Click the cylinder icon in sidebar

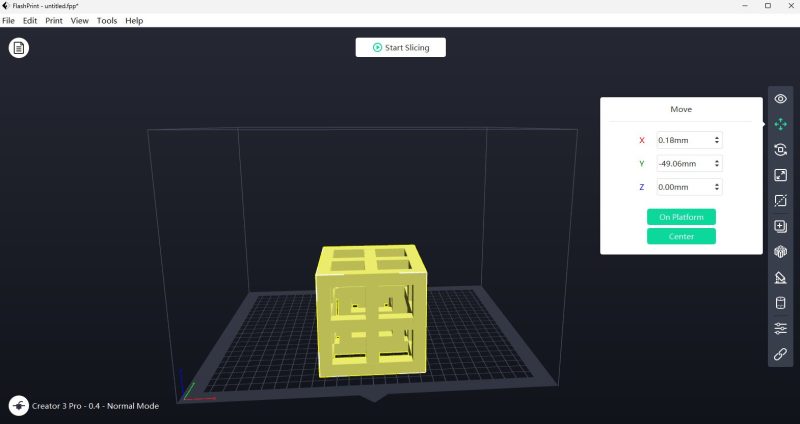pyautogui.click(x=780, y=303)
